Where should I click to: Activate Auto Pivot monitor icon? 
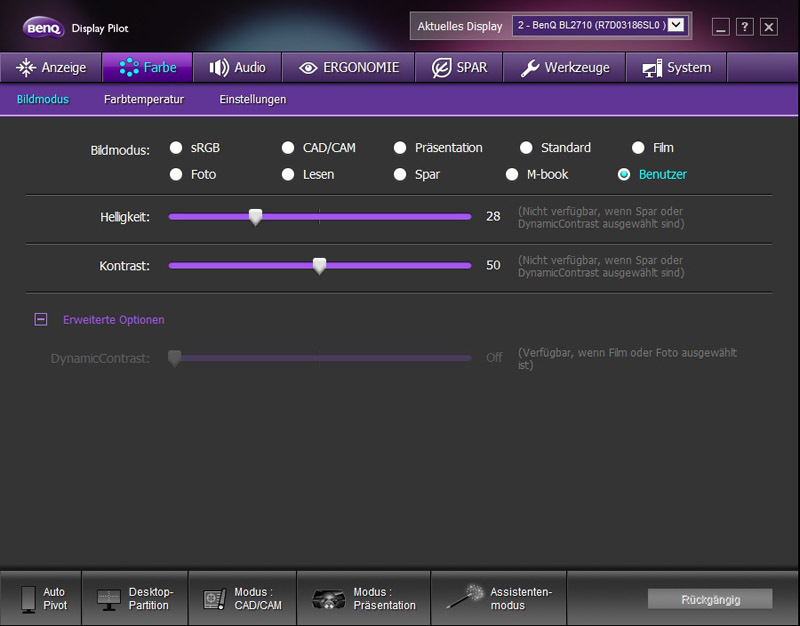tap(29, 599)
